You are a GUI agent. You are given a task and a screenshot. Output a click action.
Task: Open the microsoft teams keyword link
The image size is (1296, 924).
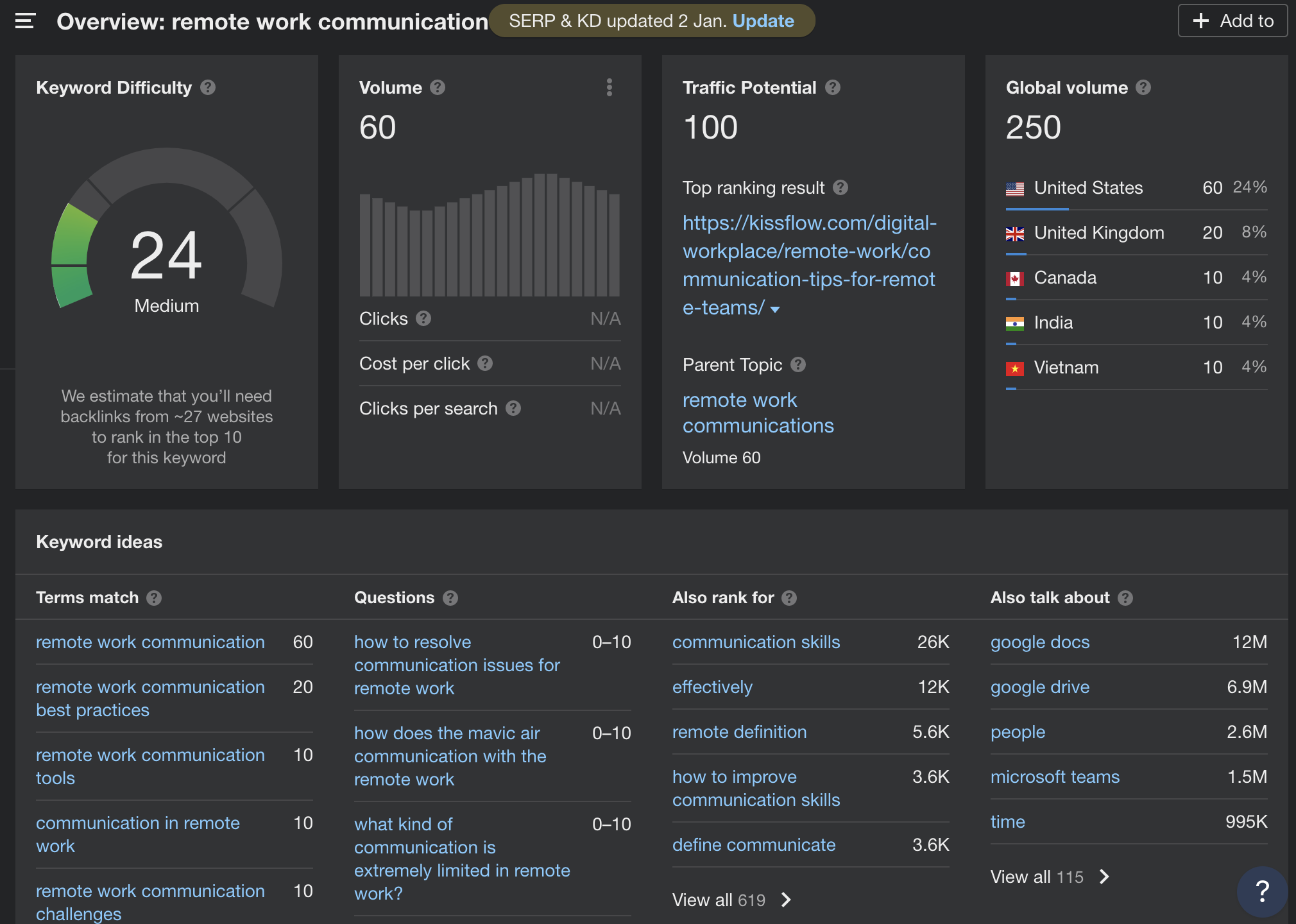1055,776
